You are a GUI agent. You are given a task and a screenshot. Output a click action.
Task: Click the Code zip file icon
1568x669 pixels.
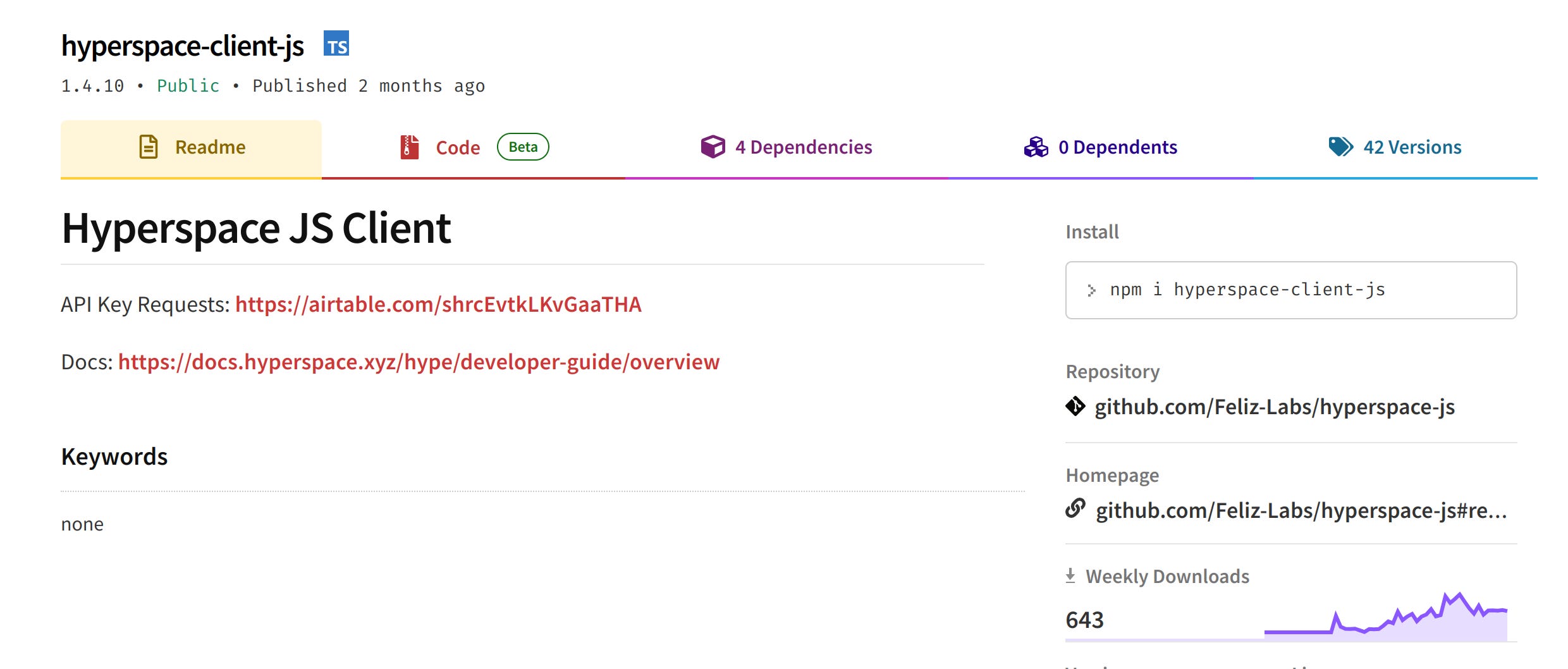click(410, 147)
